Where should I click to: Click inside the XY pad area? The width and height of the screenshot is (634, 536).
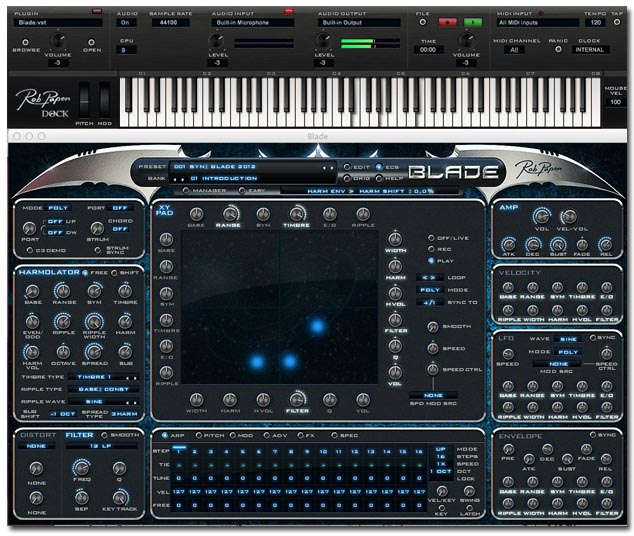(x=279, y=307)
